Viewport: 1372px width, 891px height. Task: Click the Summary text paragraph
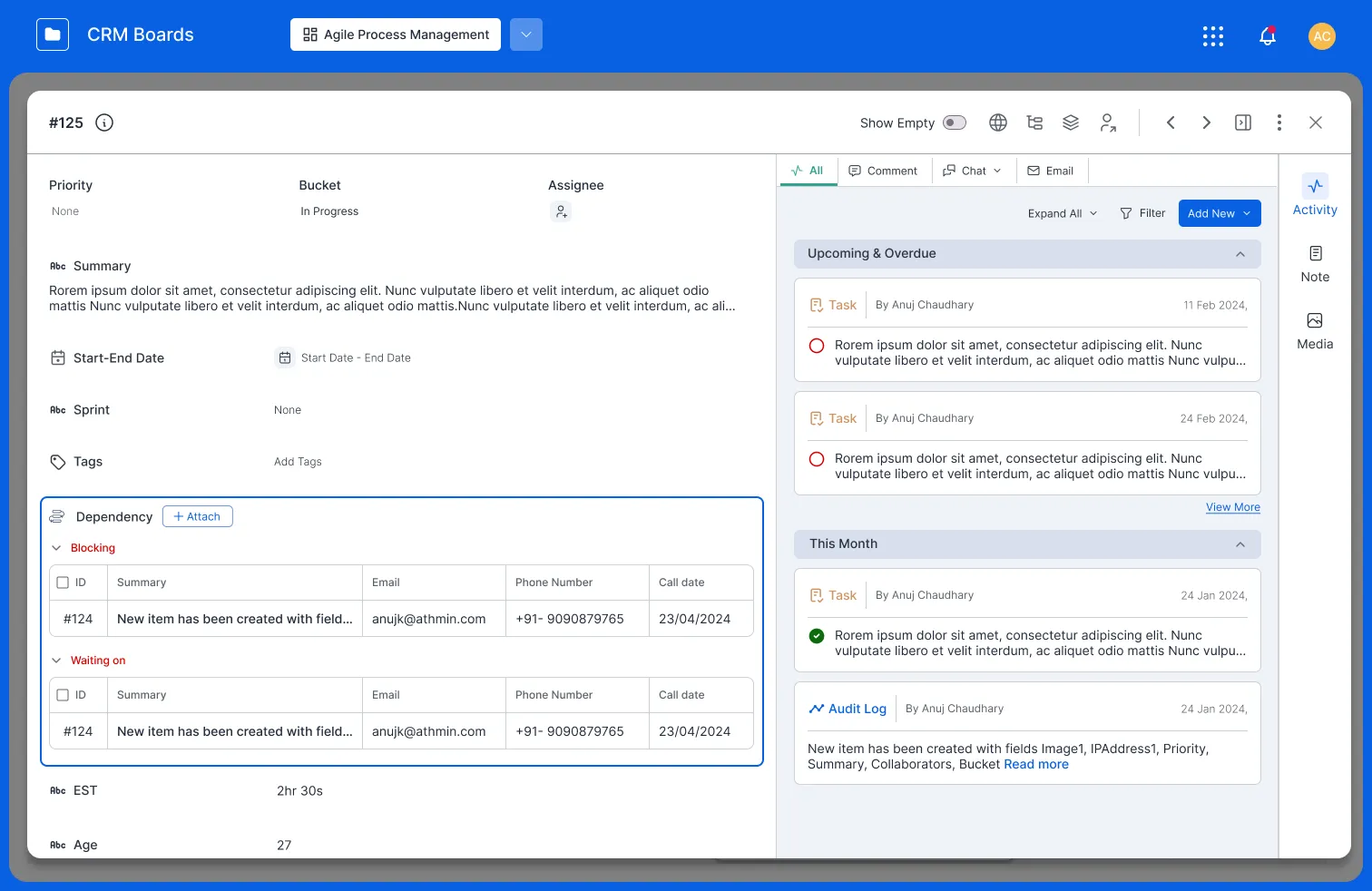click(x=392, y=299)
